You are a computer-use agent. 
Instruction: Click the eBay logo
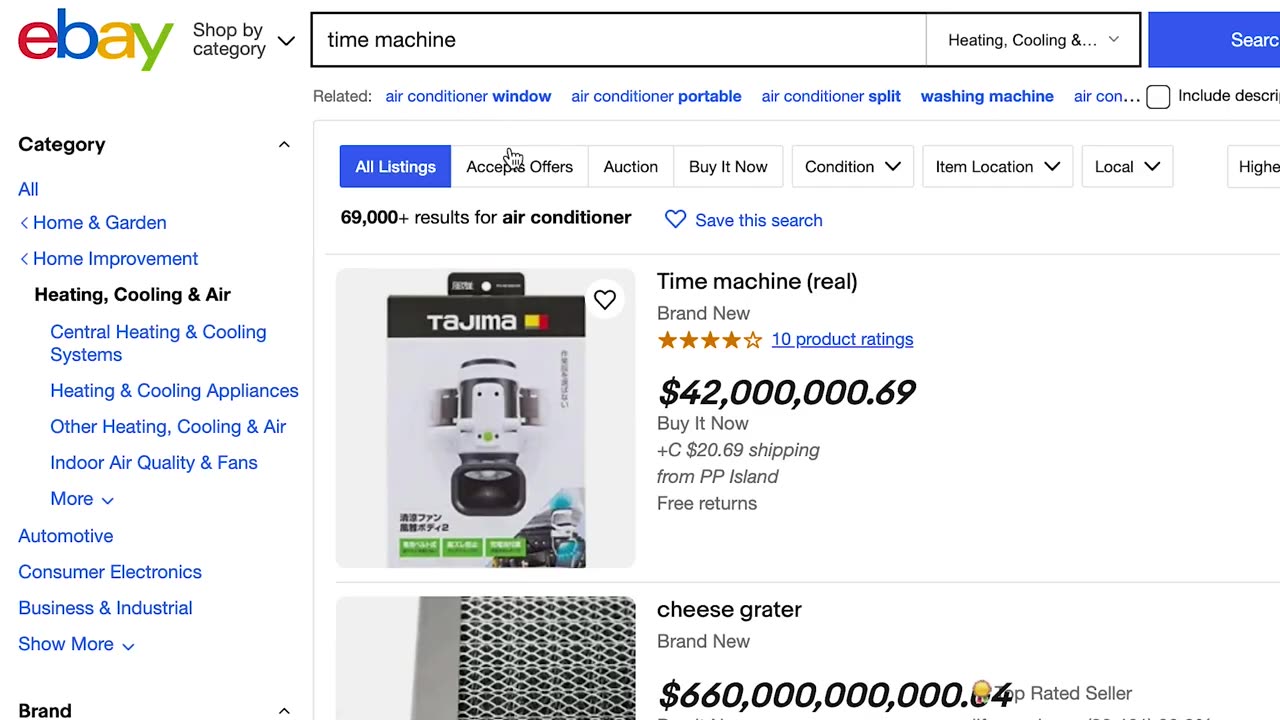95,40
